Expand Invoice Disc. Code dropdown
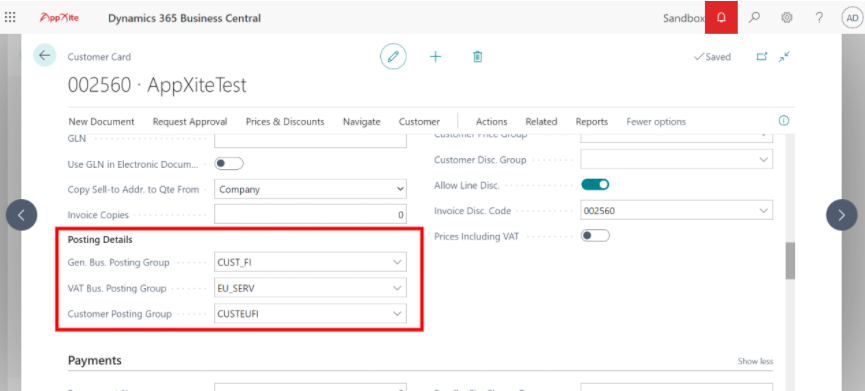Viewport: 865px width, 391px height. pyautogui.click(x=763, y=211)
